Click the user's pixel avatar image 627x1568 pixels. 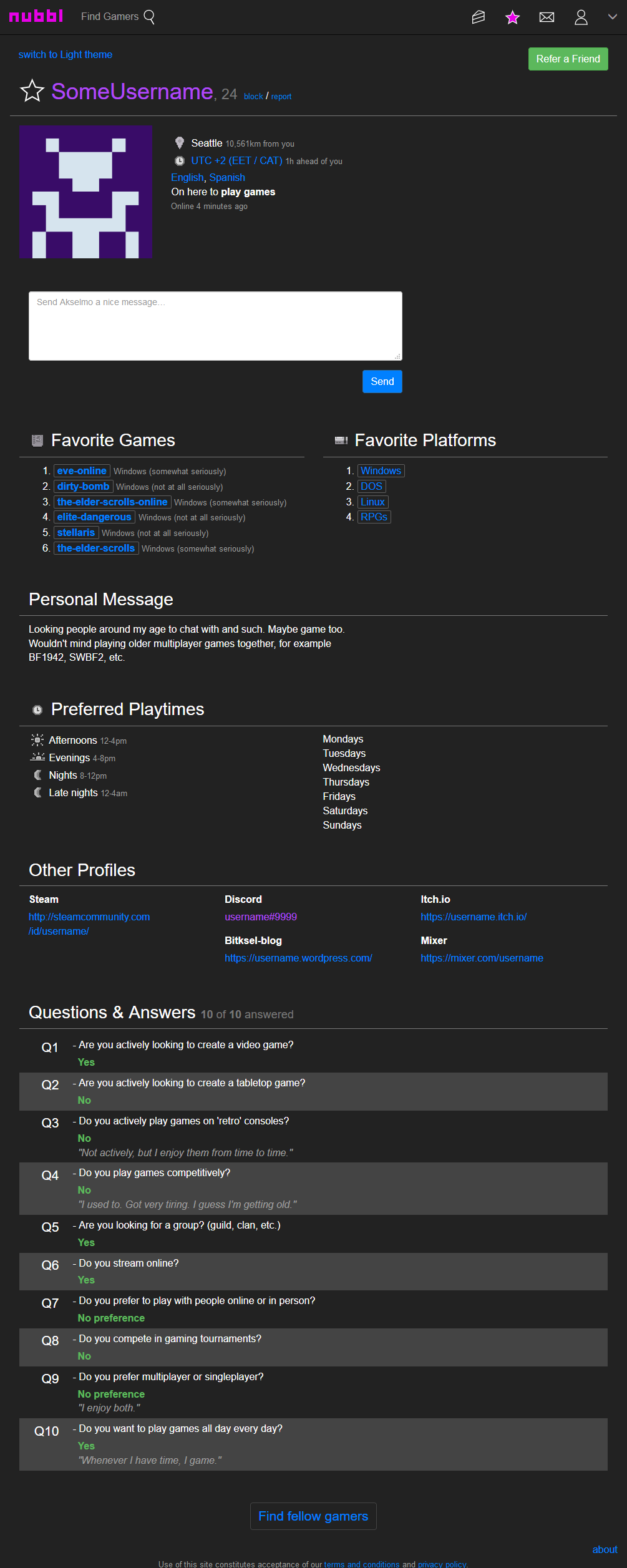(x=85, y=192)
